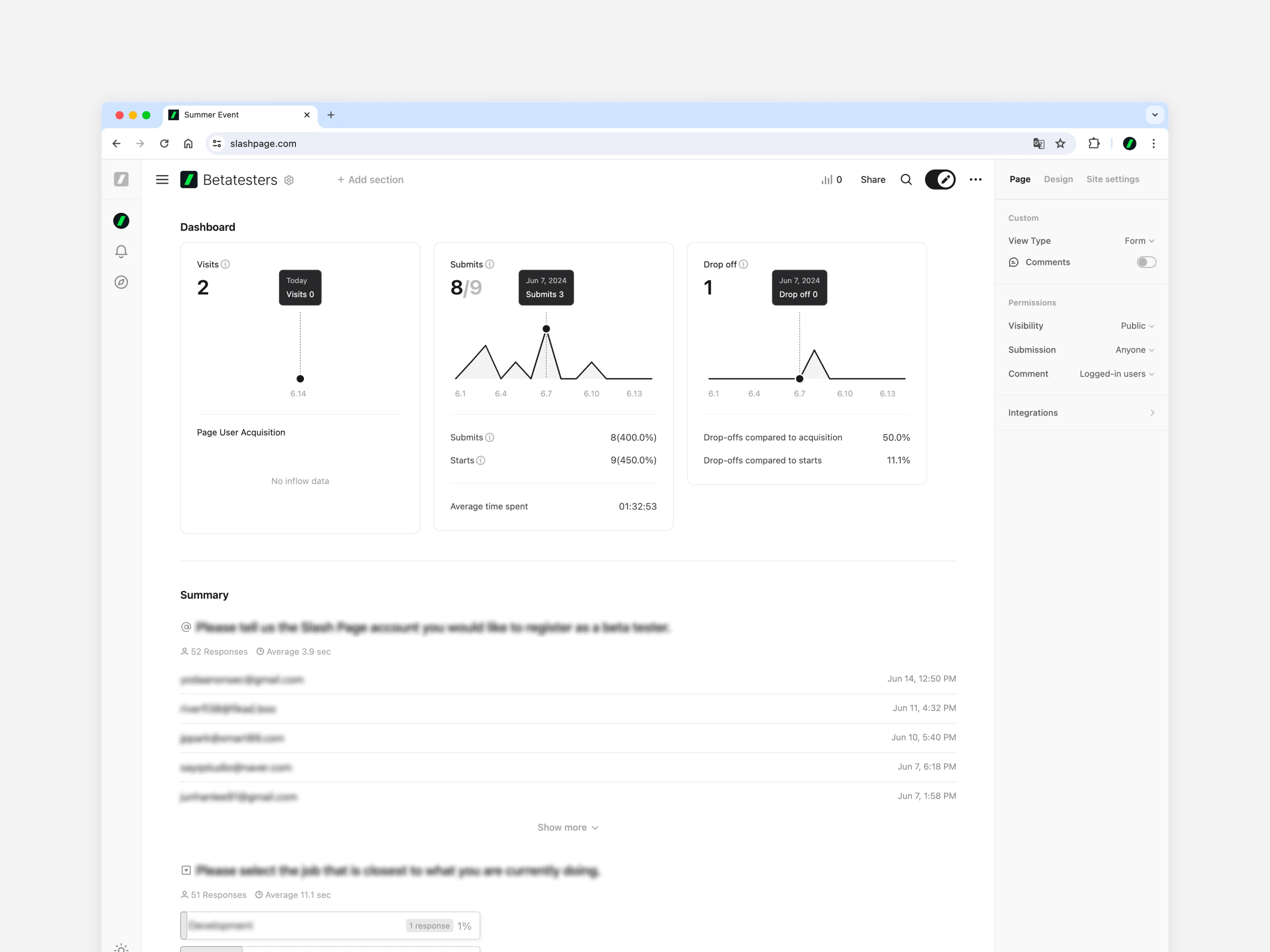Toggle the Comments switch on
This screenshot has width=1270, height=952.
tap(1146, 262)
